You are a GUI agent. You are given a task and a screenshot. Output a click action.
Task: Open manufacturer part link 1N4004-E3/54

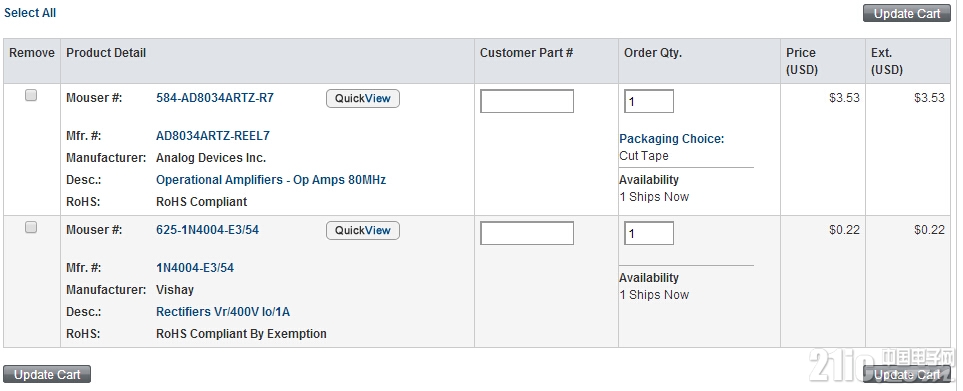195,268
